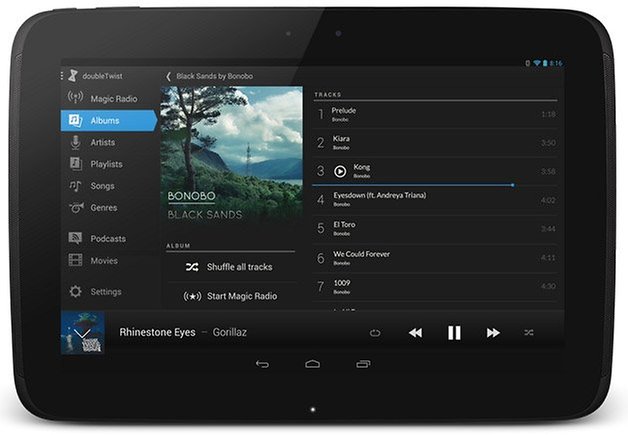Pause the current playback
The image size is (628, 435).
[454, 333]
